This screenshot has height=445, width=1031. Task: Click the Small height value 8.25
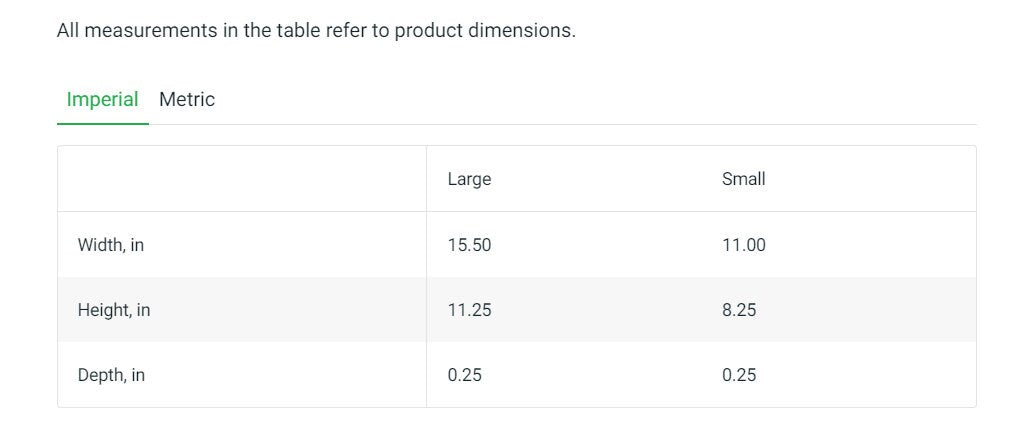[739, 310]
